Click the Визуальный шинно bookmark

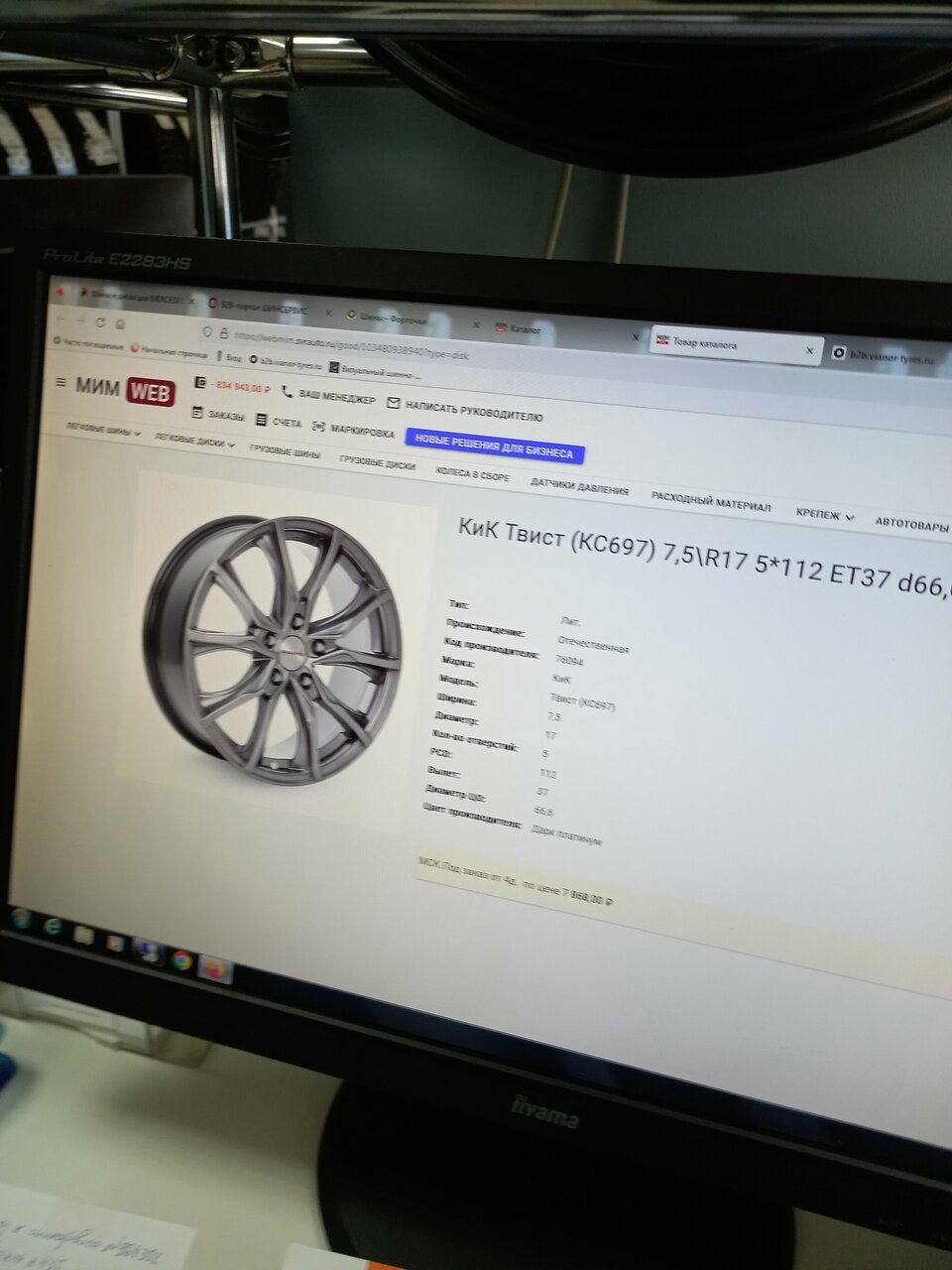coord(375,372)
